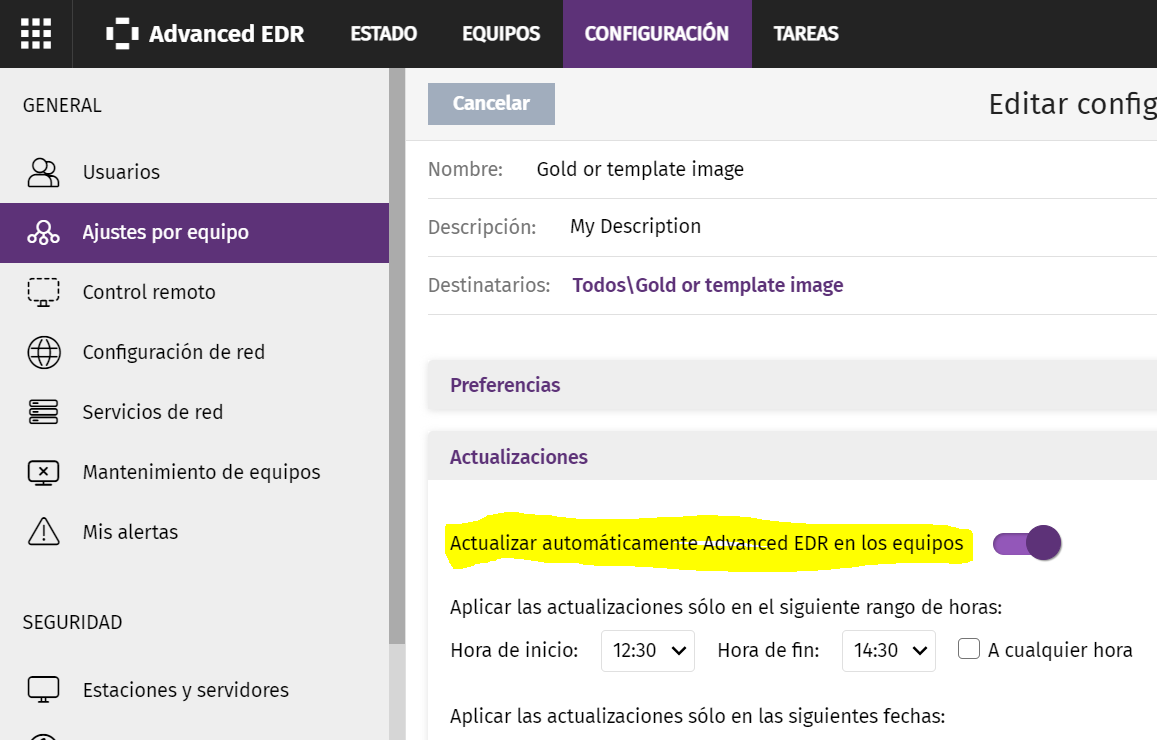Image resolution: width=1157 pixels, height=740 pixels.
Task: Open the TAREAS tab
Action: [x=806, y=34]
